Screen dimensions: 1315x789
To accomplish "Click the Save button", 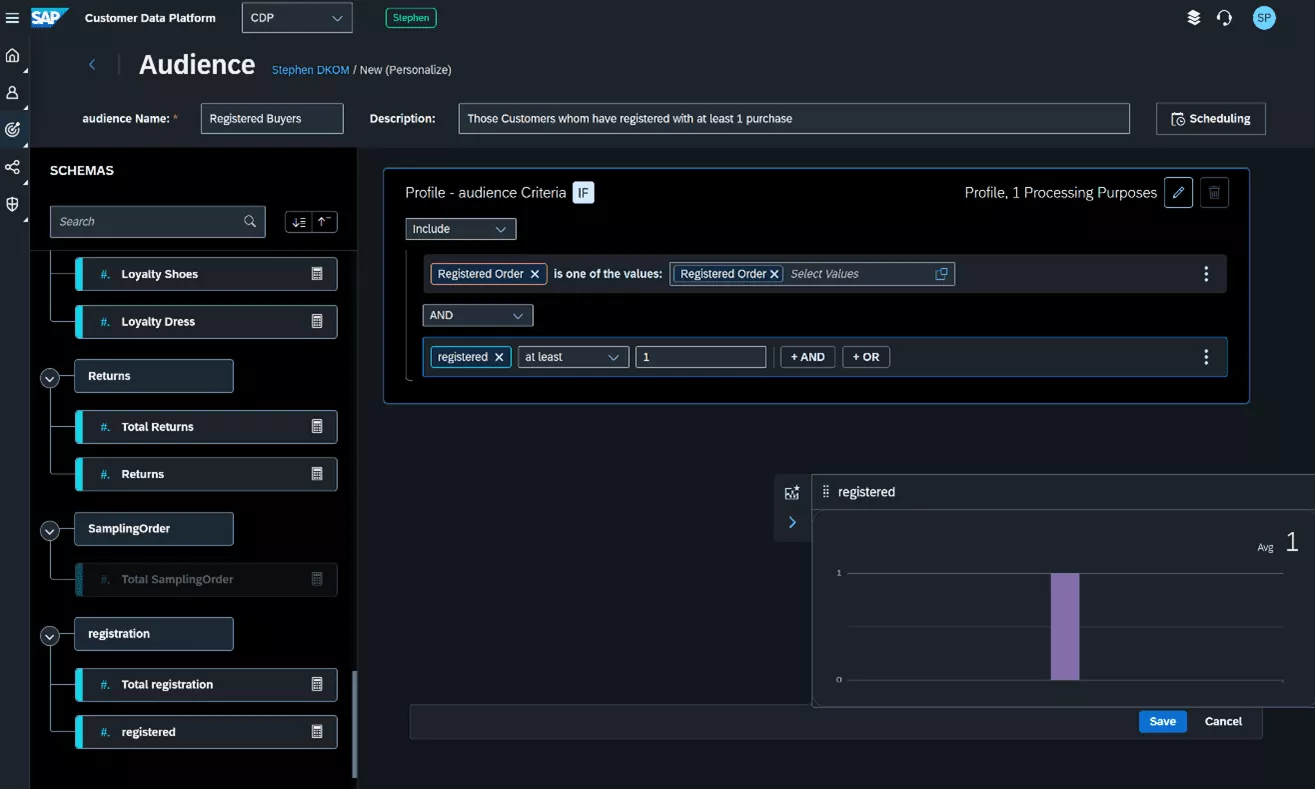I will [1162, 721].
